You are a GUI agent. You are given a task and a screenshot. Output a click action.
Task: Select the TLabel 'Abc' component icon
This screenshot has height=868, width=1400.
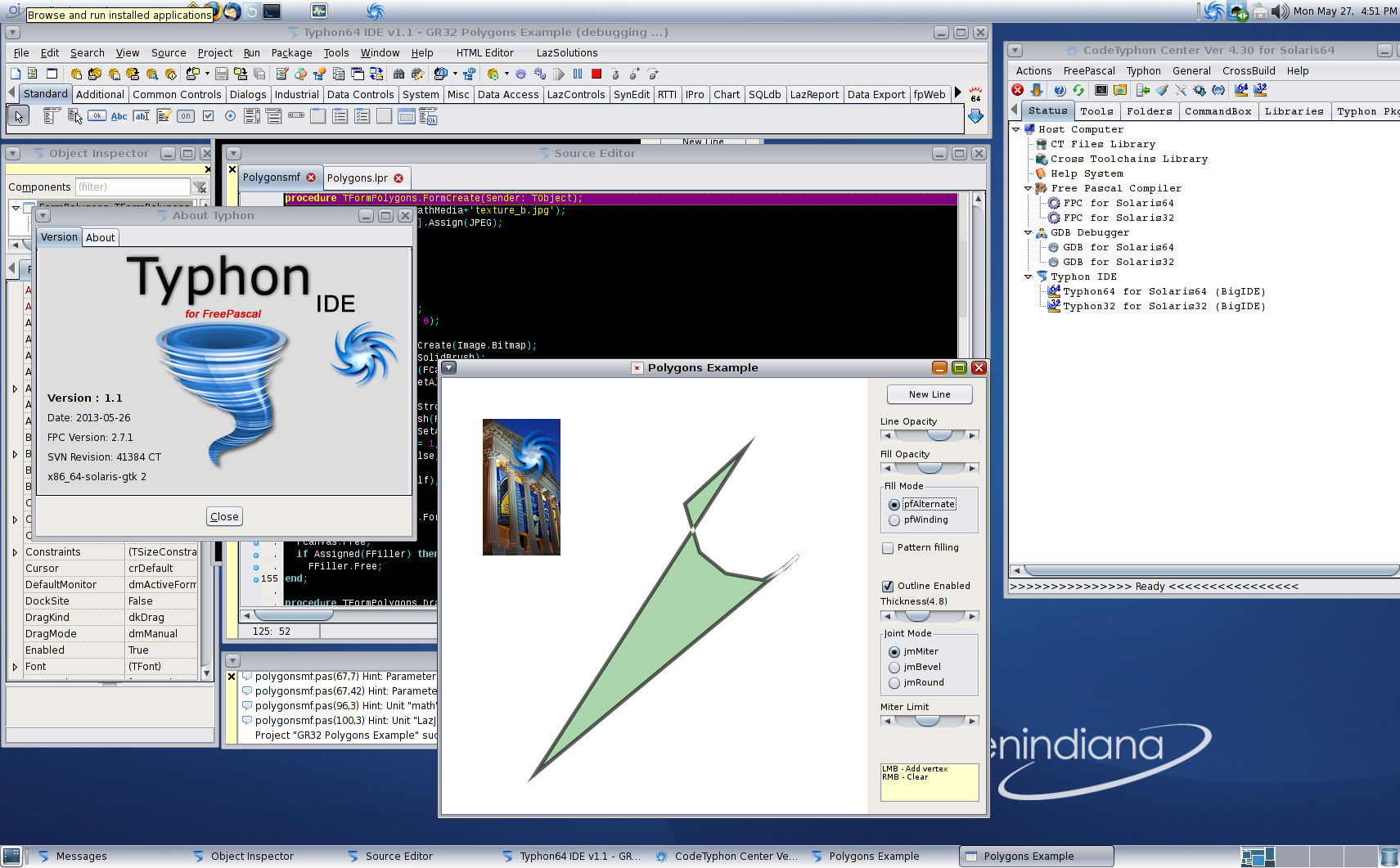119,116
